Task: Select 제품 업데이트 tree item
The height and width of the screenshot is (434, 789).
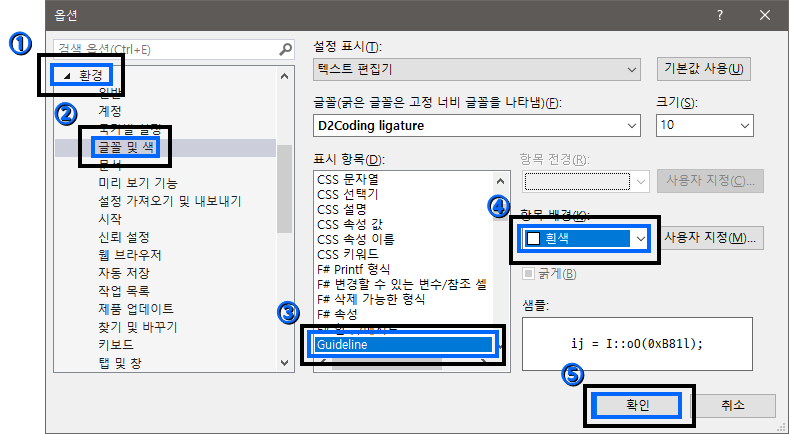Action: (x=136, y=309)
